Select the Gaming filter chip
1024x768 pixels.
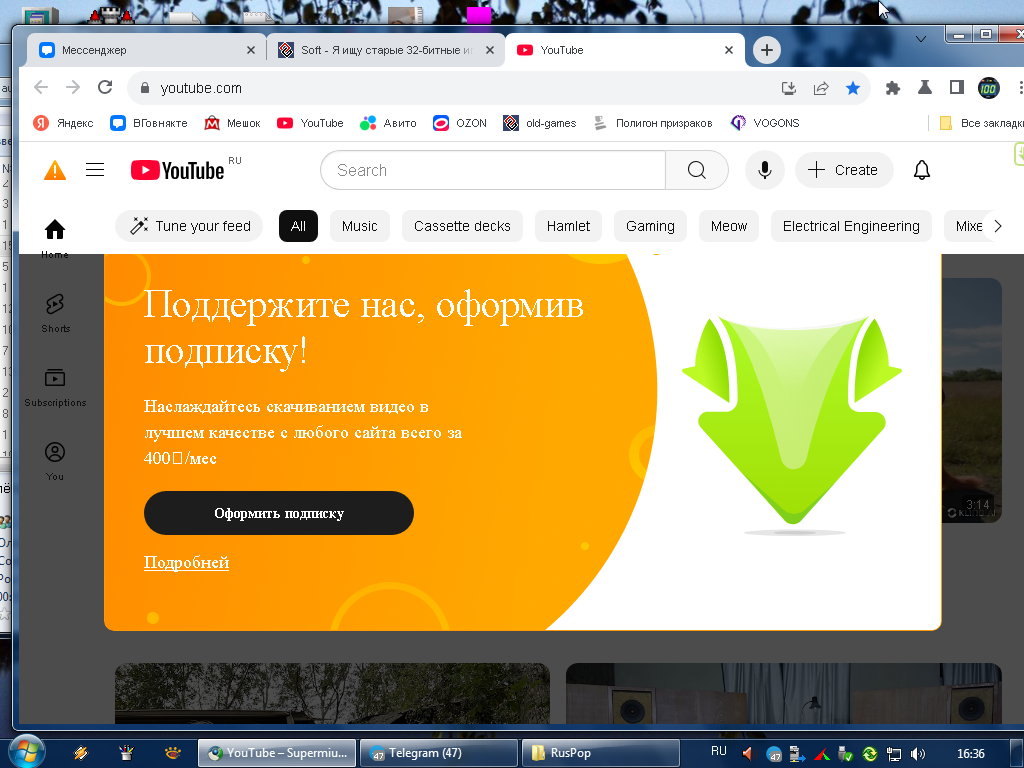click(x=650, y=226)
